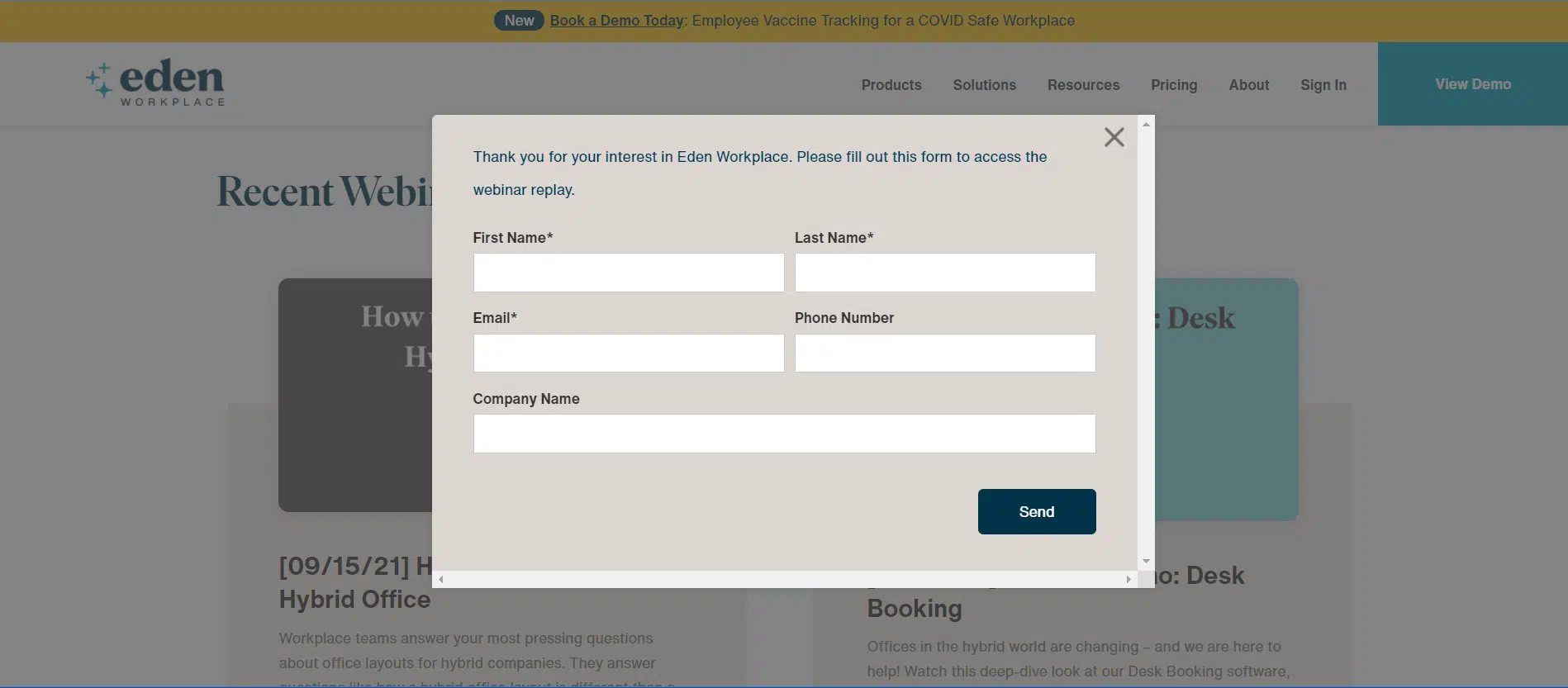Click the scroll left arrow in popup
Viewport: 1568px width, 688px height.
(441, 580)
